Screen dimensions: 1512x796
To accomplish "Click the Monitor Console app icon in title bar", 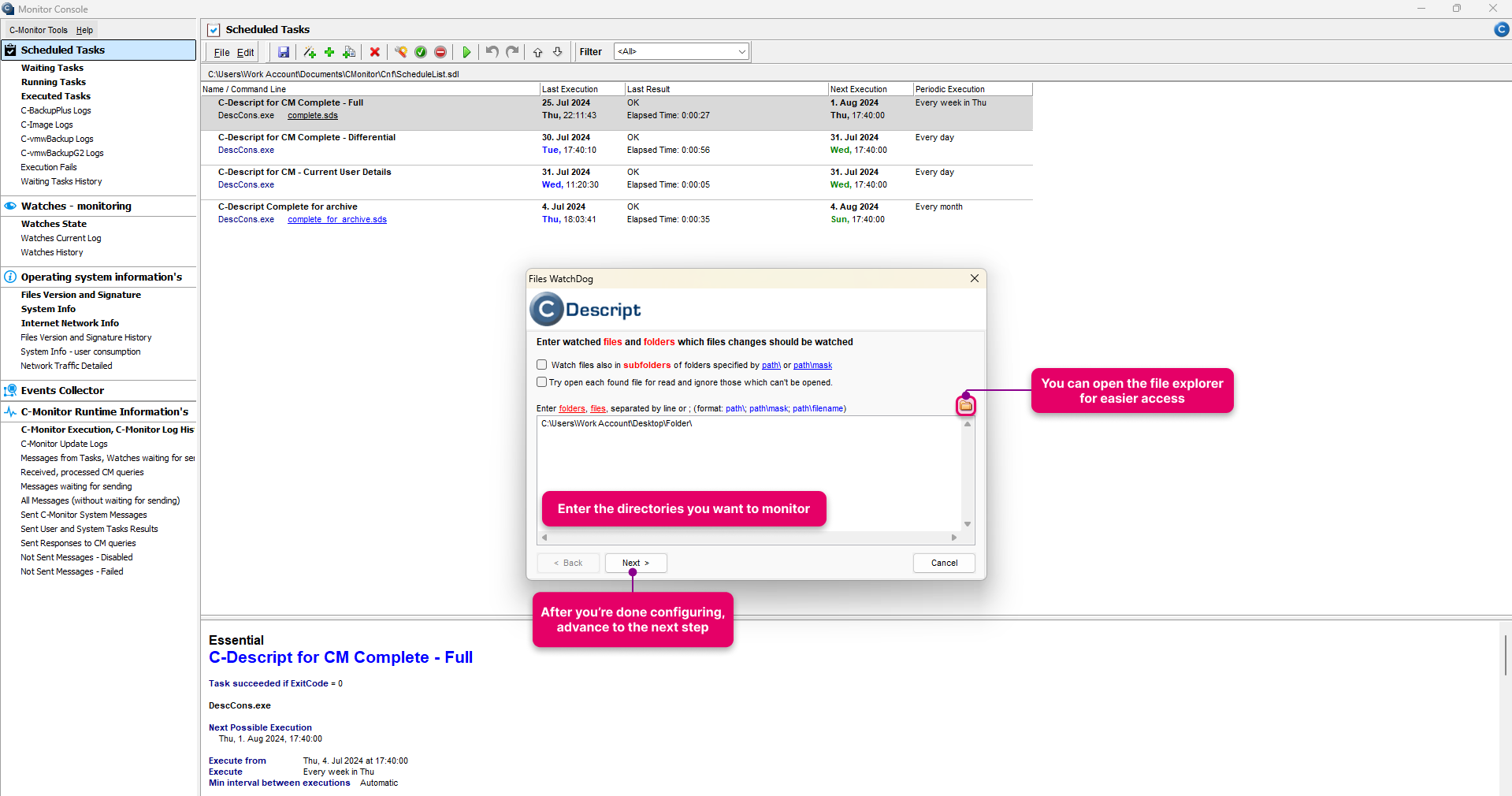I will pyautogui.click(x=9, y=9).
